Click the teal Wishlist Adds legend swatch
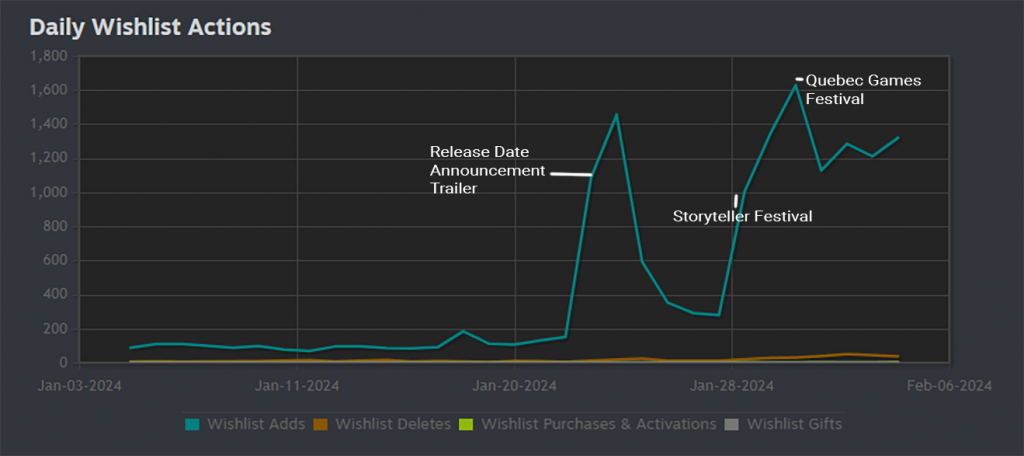 point(192,424)
